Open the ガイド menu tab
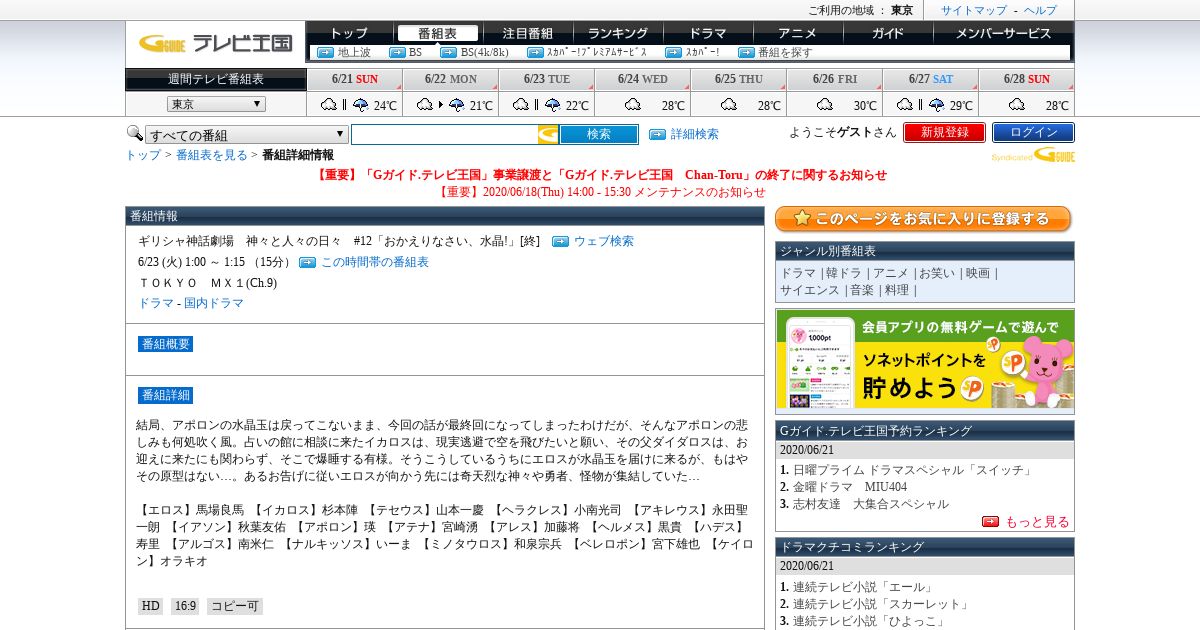The height and width of the screenshot is (630, 1200). click(x=887, y=33)
